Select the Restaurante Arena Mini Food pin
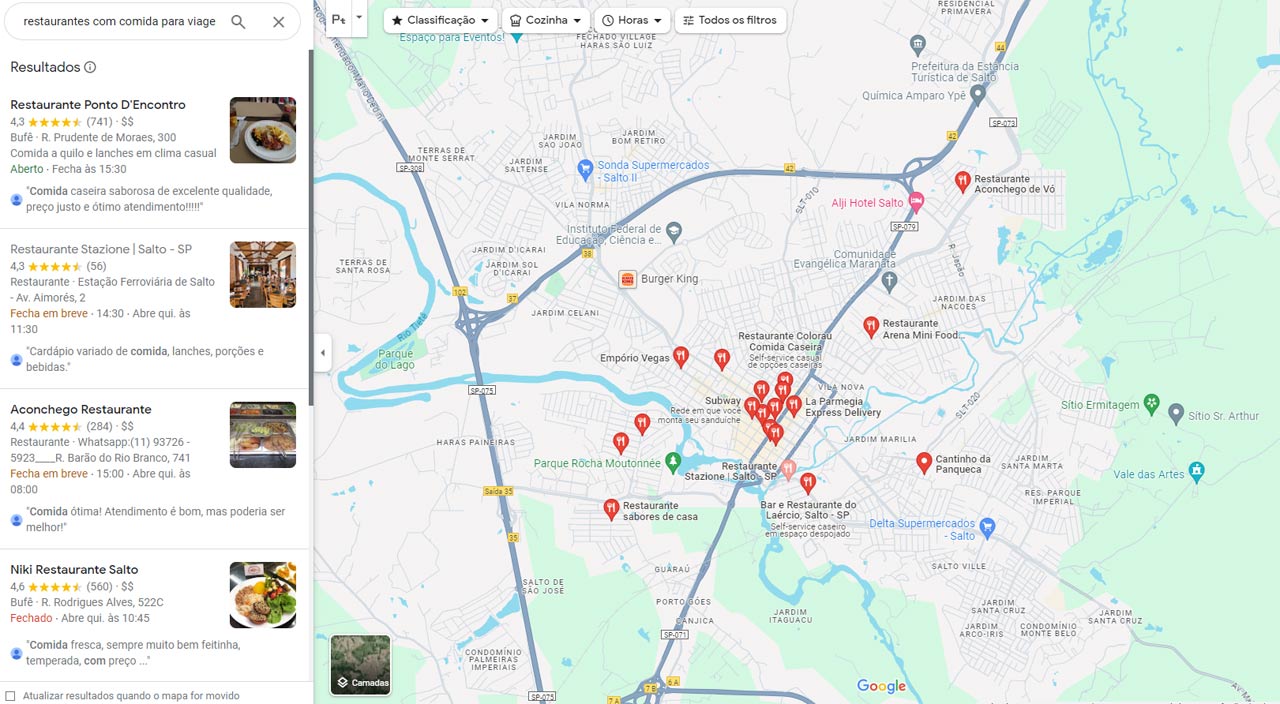Viewport: 1280px width, 704px height. pyautogui.click(x=871, y=326)
